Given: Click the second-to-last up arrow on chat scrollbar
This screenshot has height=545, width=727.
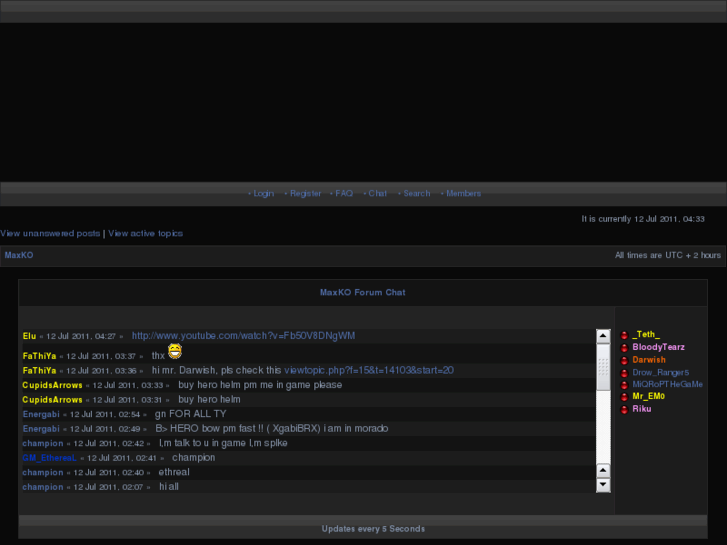Looking at the screenshot, I should tap(603, 470).
